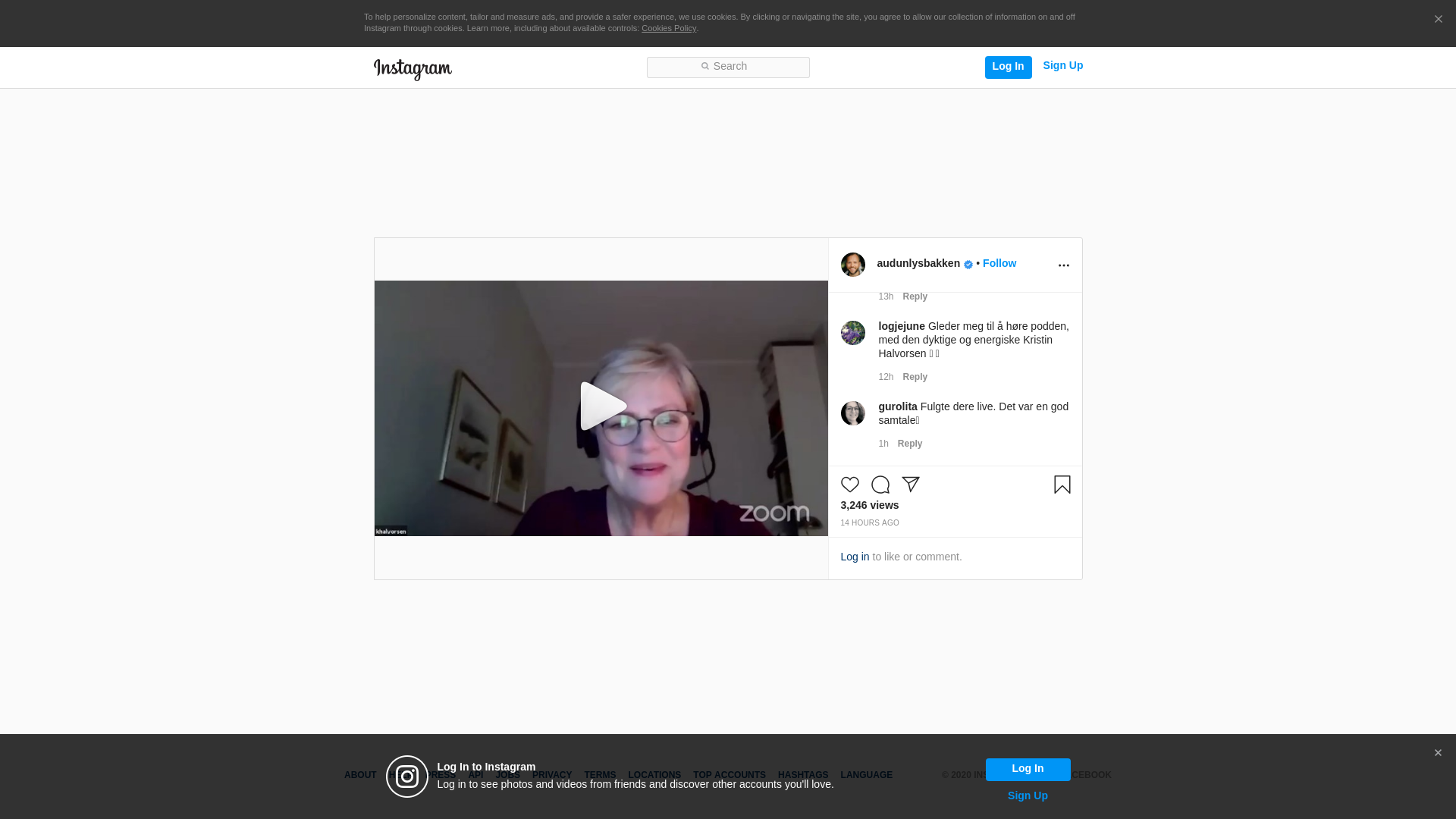Click the Search input field
The image size is (1456, 819).
pos(728,67)
